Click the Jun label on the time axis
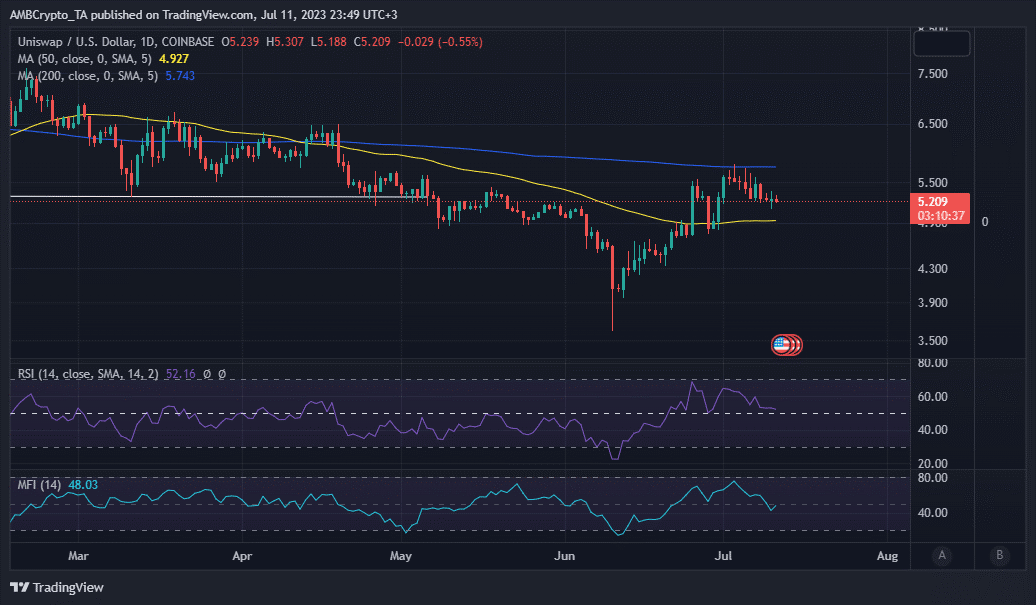This screenshot has height=605, width=1036. pos(564,556)
